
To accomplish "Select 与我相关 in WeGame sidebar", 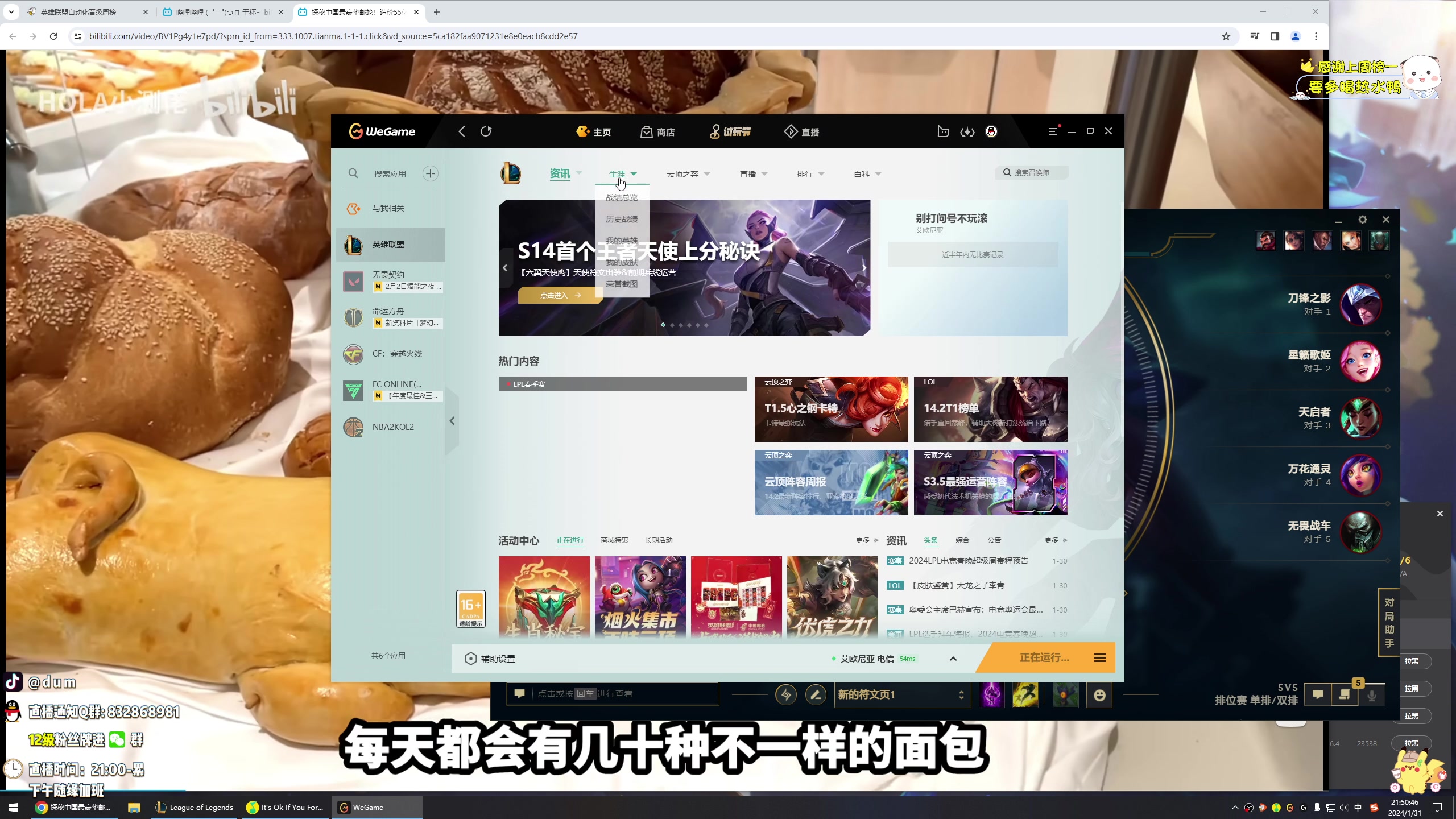I will tap(391, 208).
